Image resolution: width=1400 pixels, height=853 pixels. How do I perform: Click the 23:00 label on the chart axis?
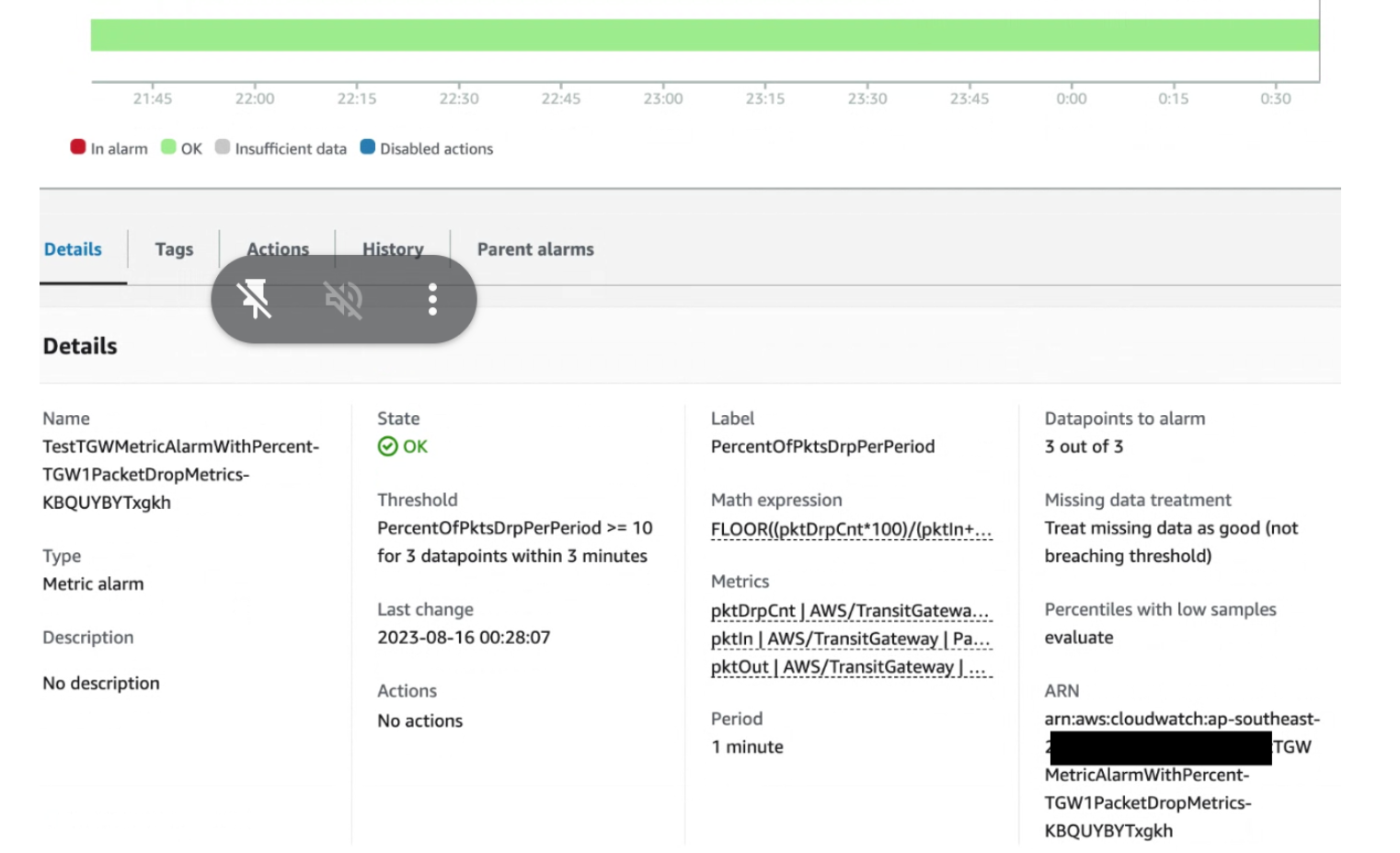pos(662,98)
